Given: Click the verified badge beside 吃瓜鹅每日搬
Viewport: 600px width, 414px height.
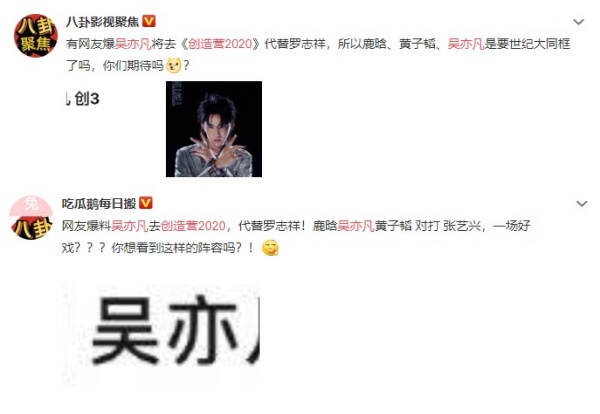Looking at the screenshot, I should 146,203.
